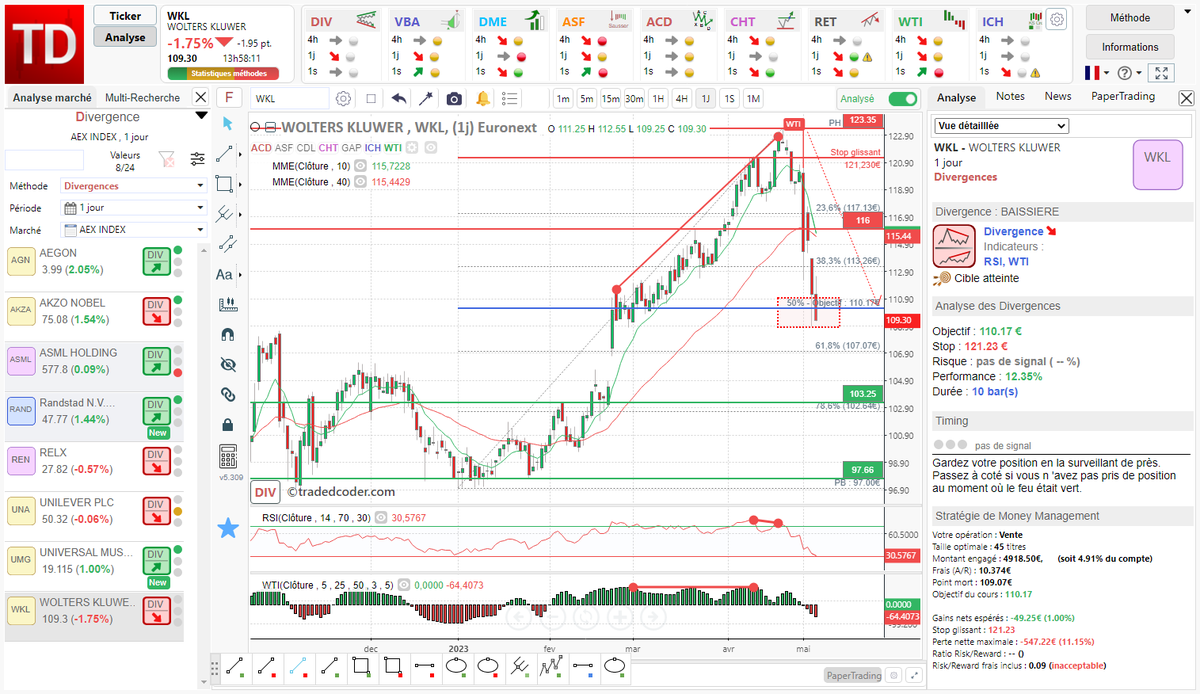Lock drawings with padlock icon

(228, 425)
